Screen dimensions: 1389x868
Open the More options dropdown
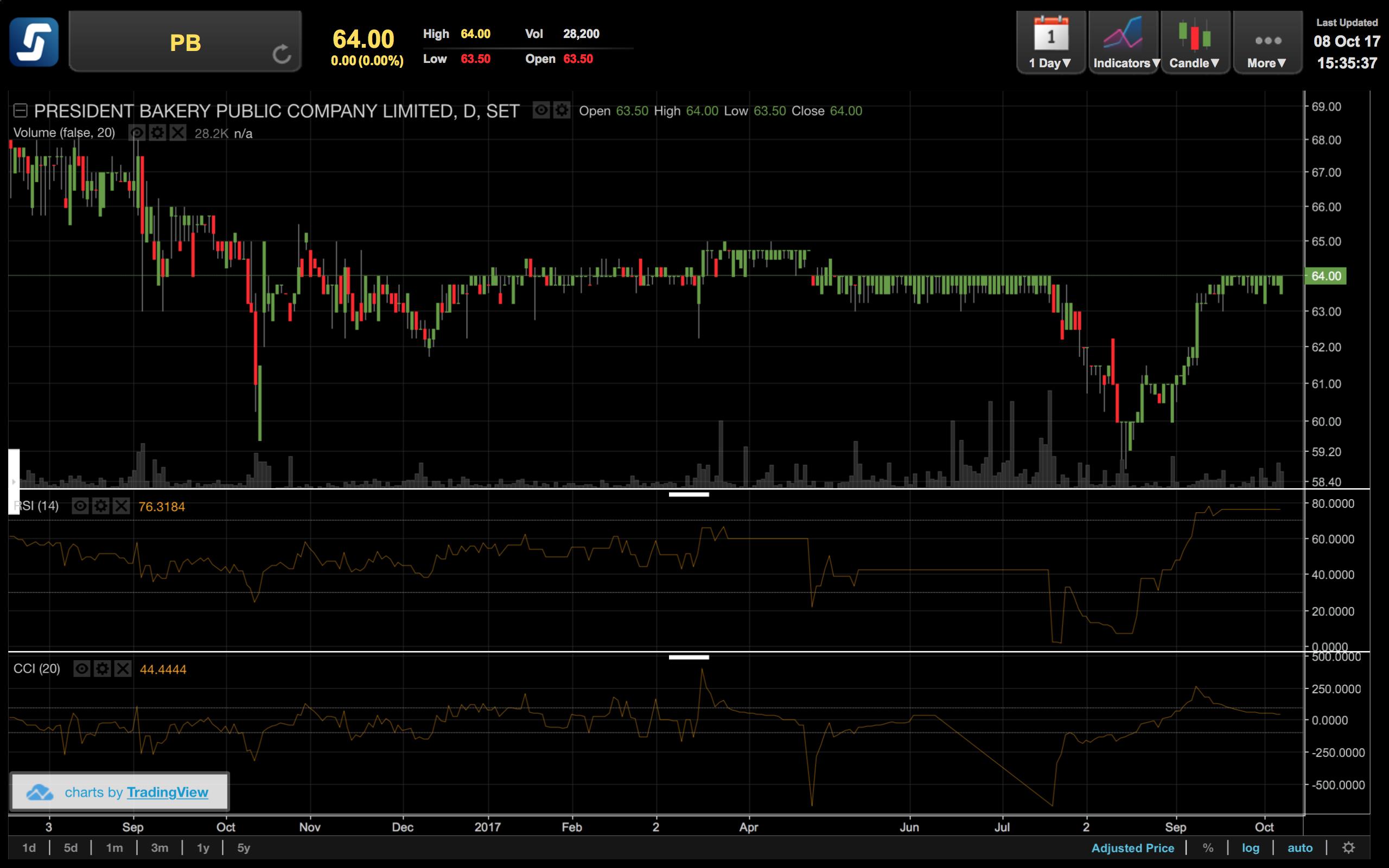click(x=1267, y=42)
